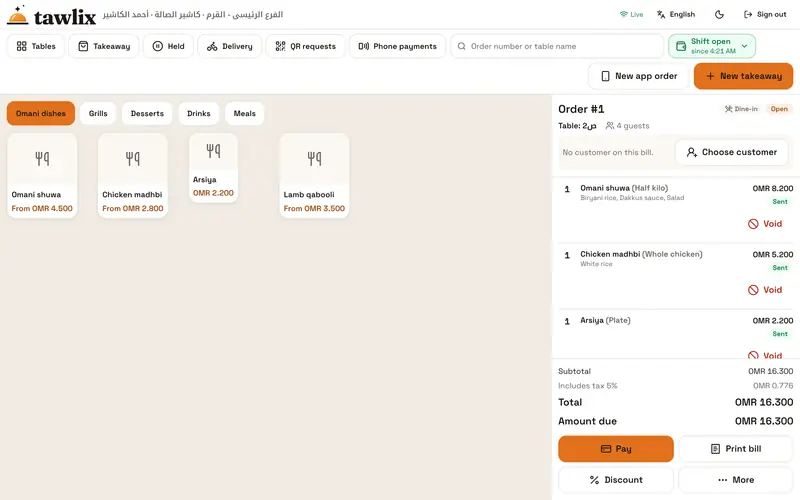Image resolution: width=800 pixels, height=500 pixels.
Task: Click Print bill
Action: pos(736,449)
